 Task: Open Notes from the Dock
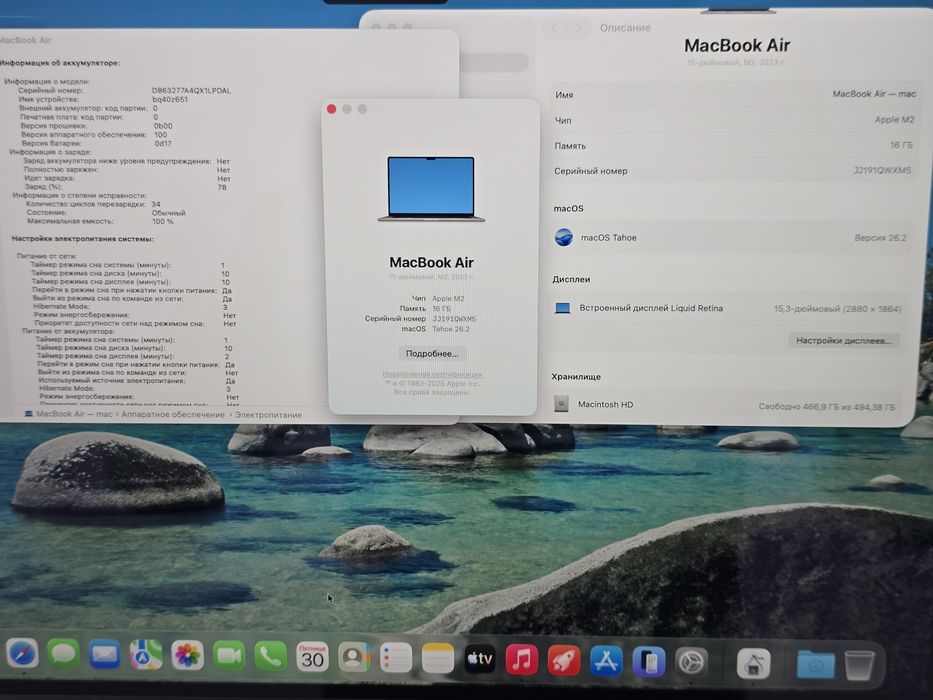tap(438, 660)
